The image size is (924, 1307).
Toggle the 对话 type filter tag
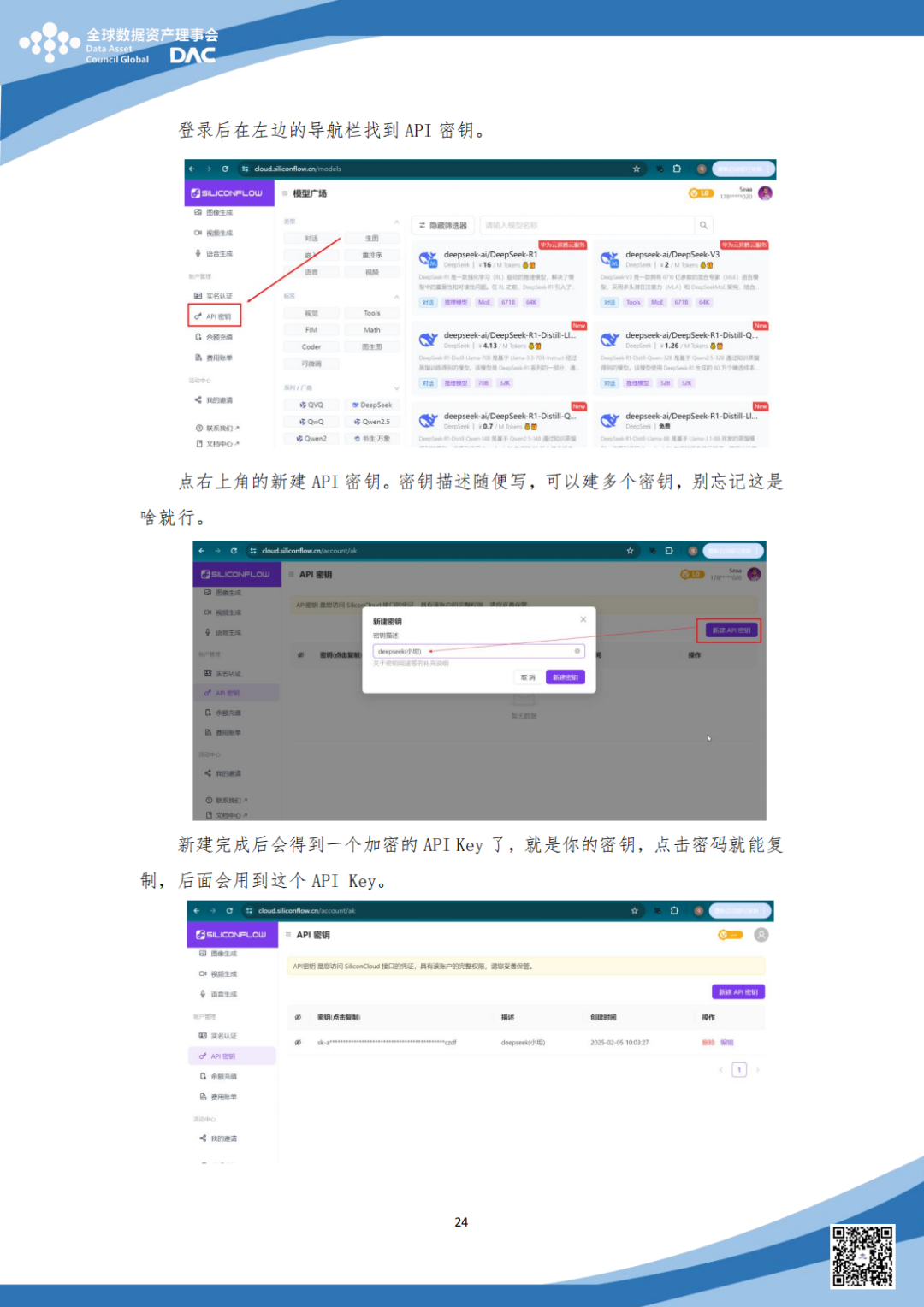(311, 239)
